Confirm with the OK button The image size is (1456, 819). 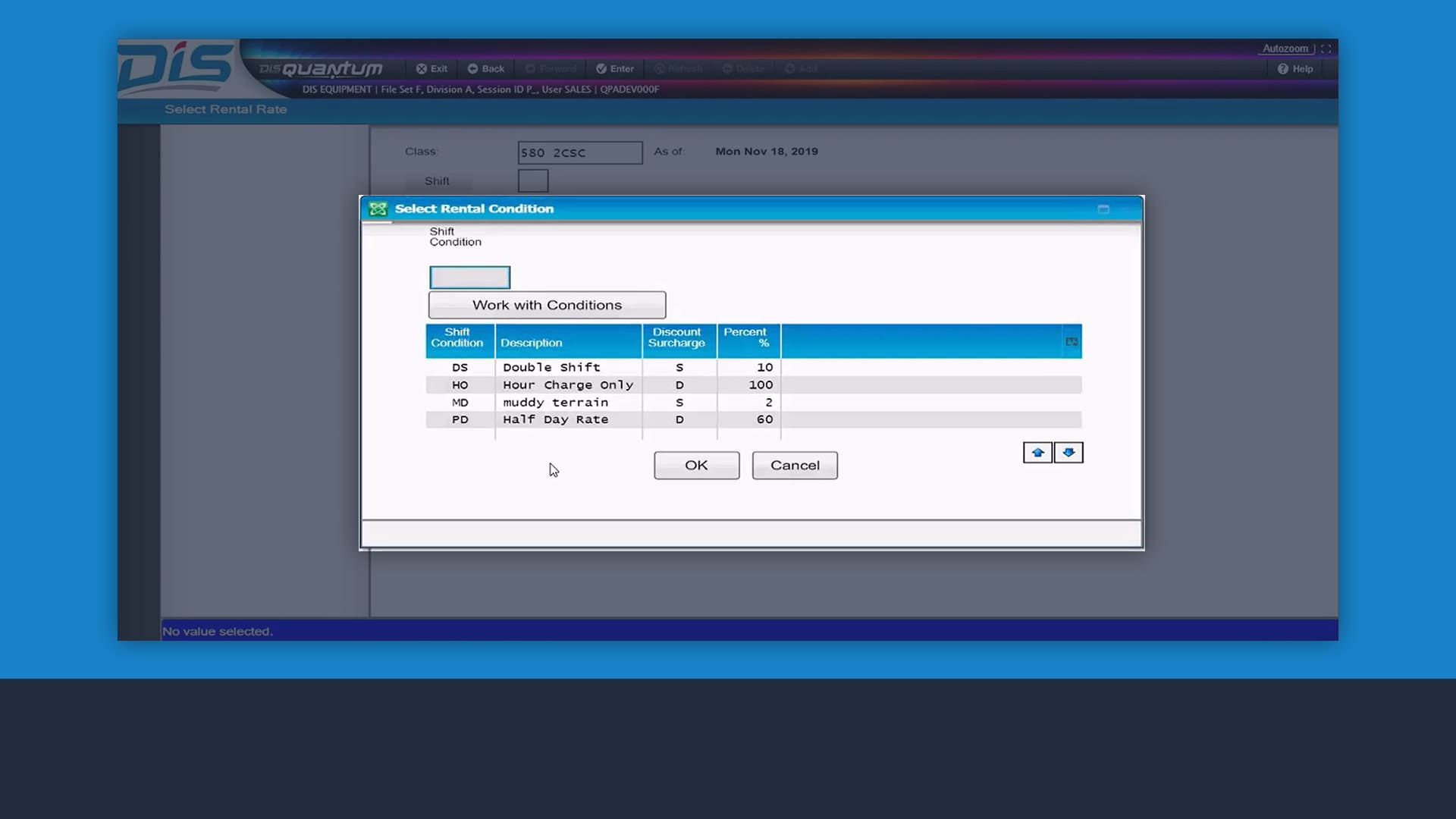[x=696, y=466]
